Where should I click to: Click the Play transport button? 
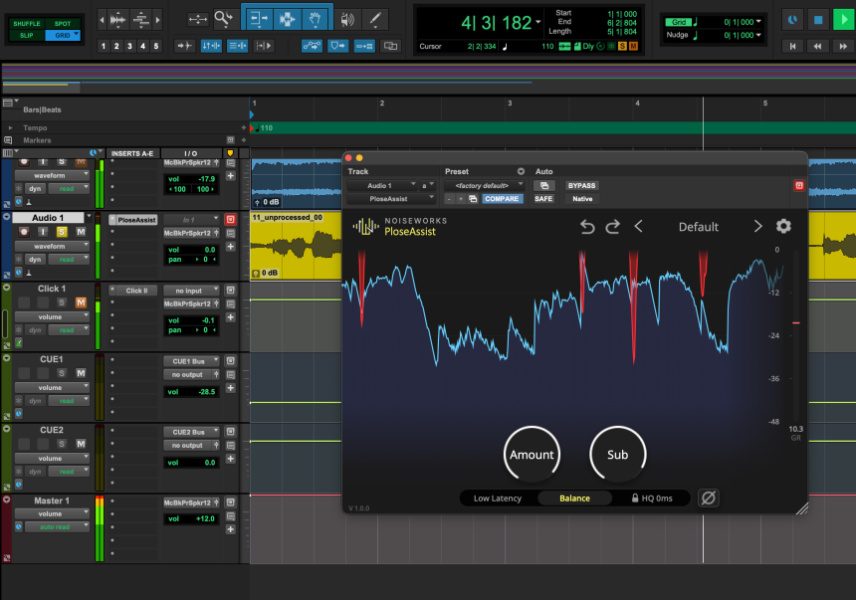click(x=843, y=20)
